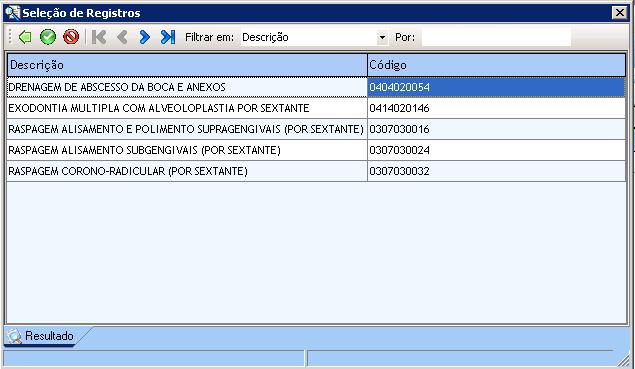Confirm selection with the green checkmark icon

point(48,37)
